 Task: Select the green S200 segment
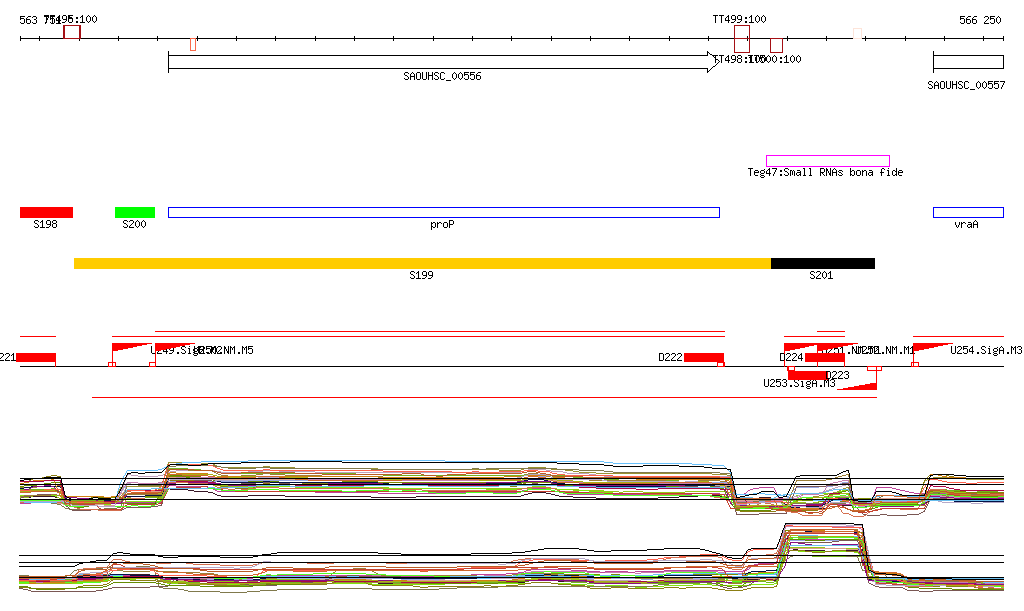(135, 212)
